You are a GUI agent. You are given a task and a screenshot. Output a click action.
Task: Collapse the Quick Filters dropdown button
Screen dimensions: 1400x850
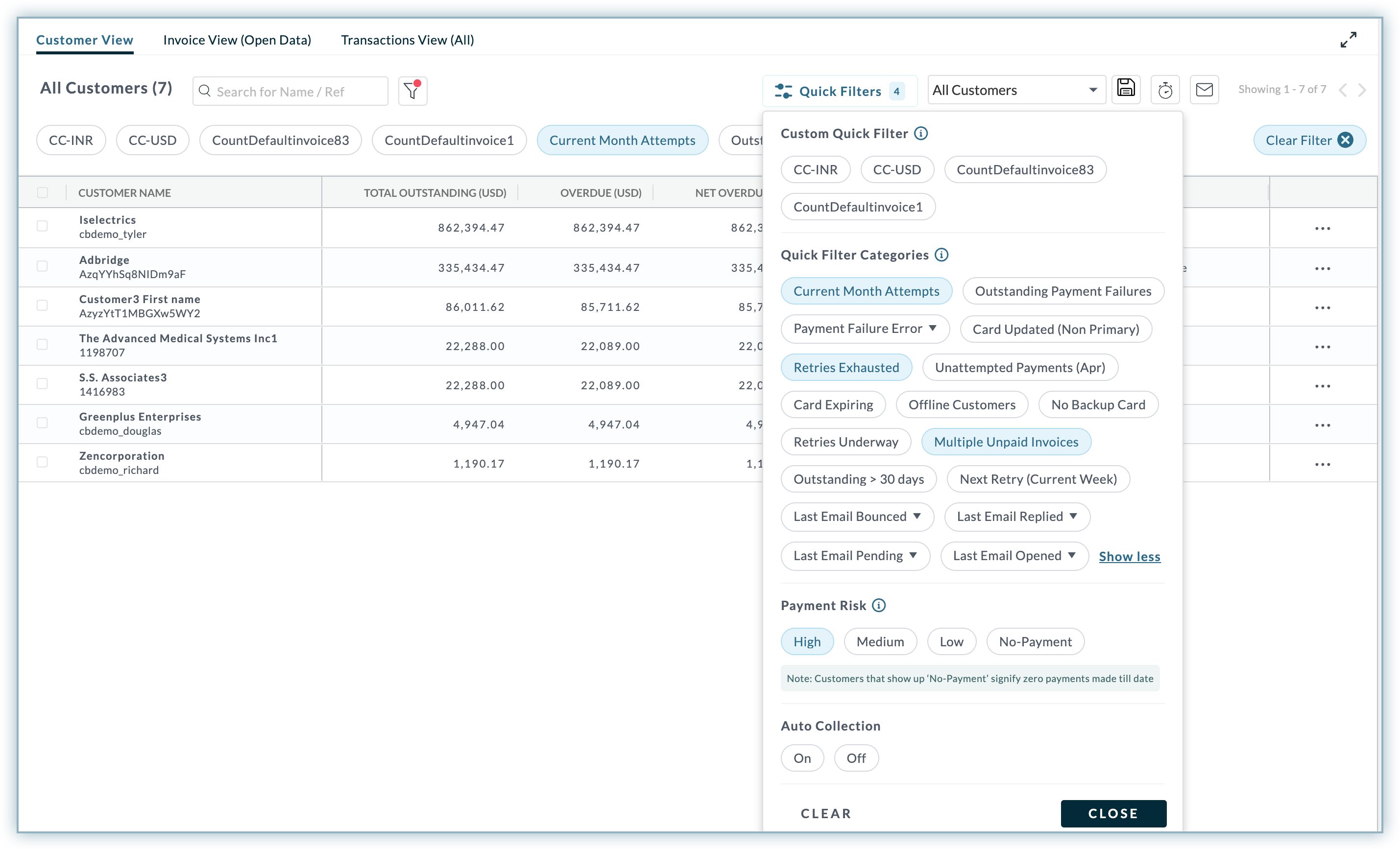[x=840, y=91]
